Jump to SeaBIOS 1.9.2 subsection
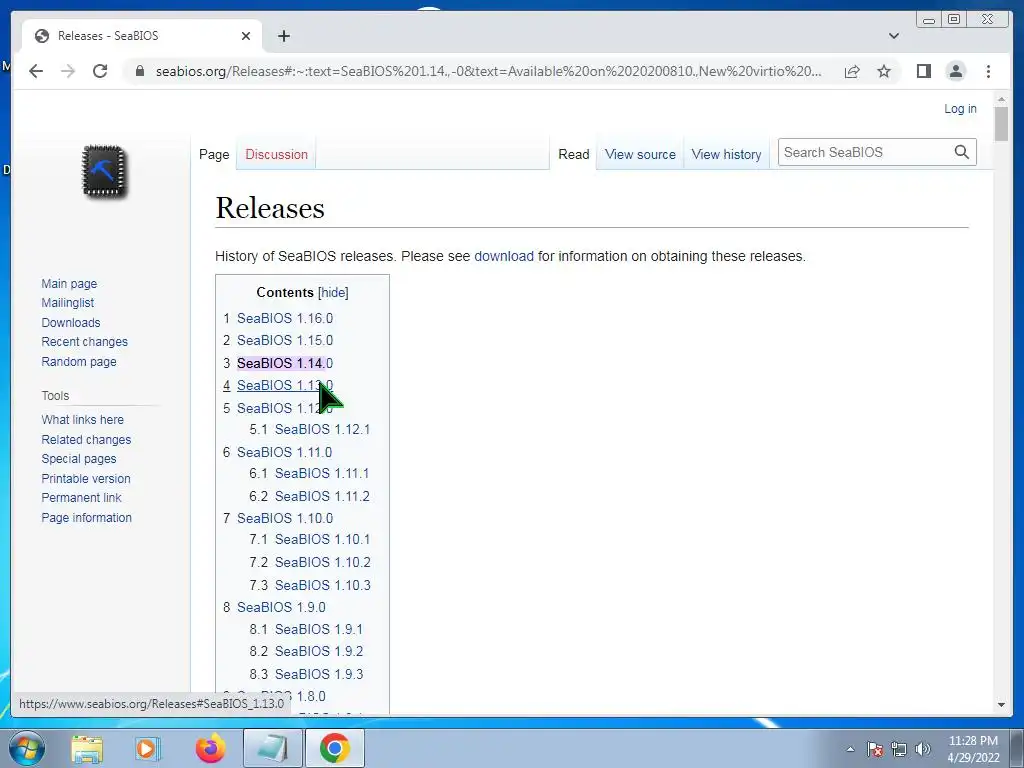The image size is (1024, 768). [319, 651]
